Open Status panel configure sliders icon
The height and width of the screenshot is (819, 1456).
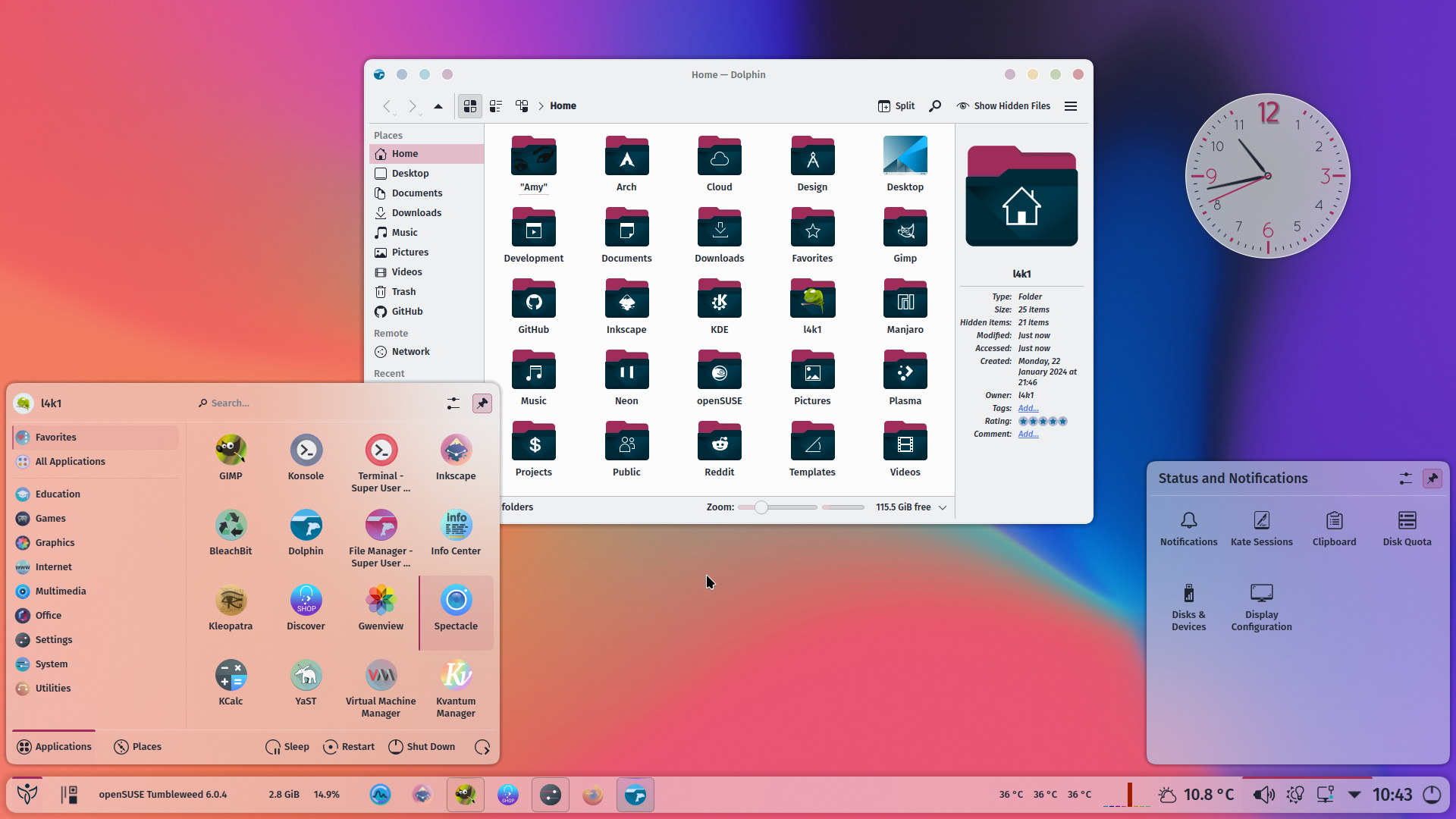tap(1405, 479)
